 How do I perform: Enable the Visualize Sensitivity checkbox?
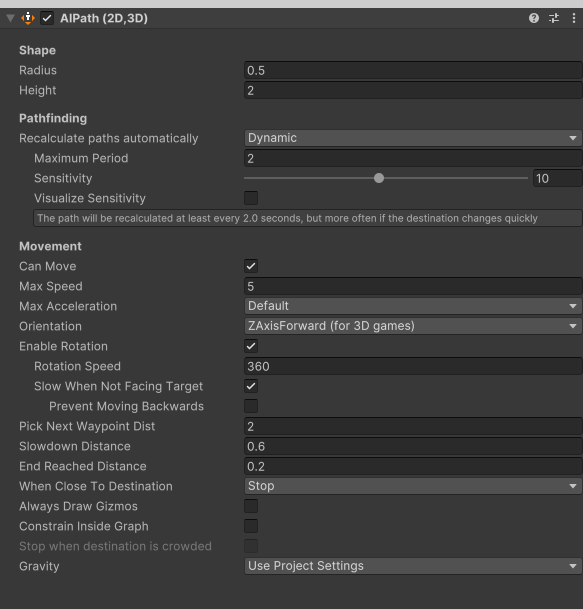251,198
